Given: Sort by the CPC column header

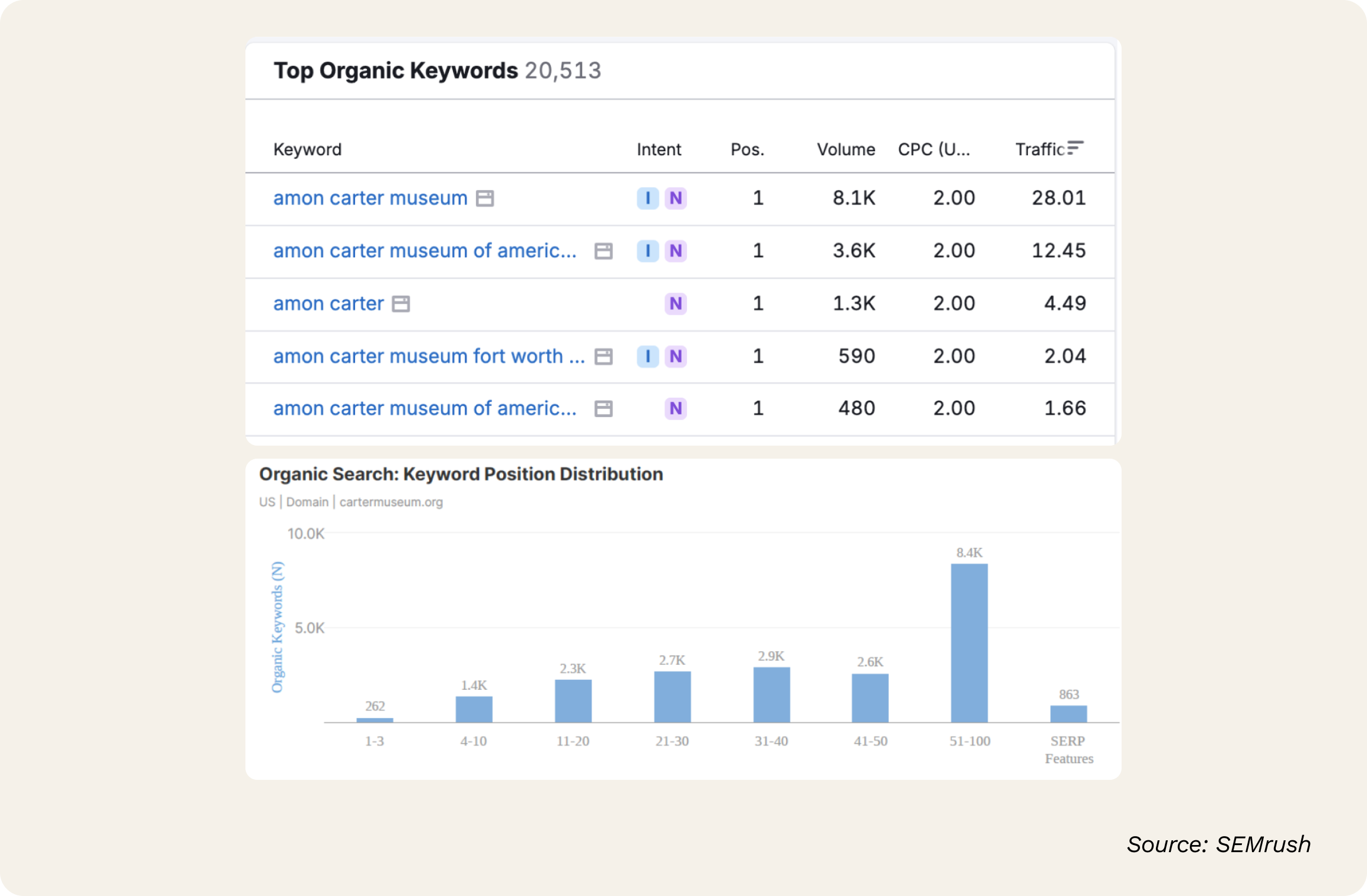Looking at the screenshot, I should click(933, 149).
